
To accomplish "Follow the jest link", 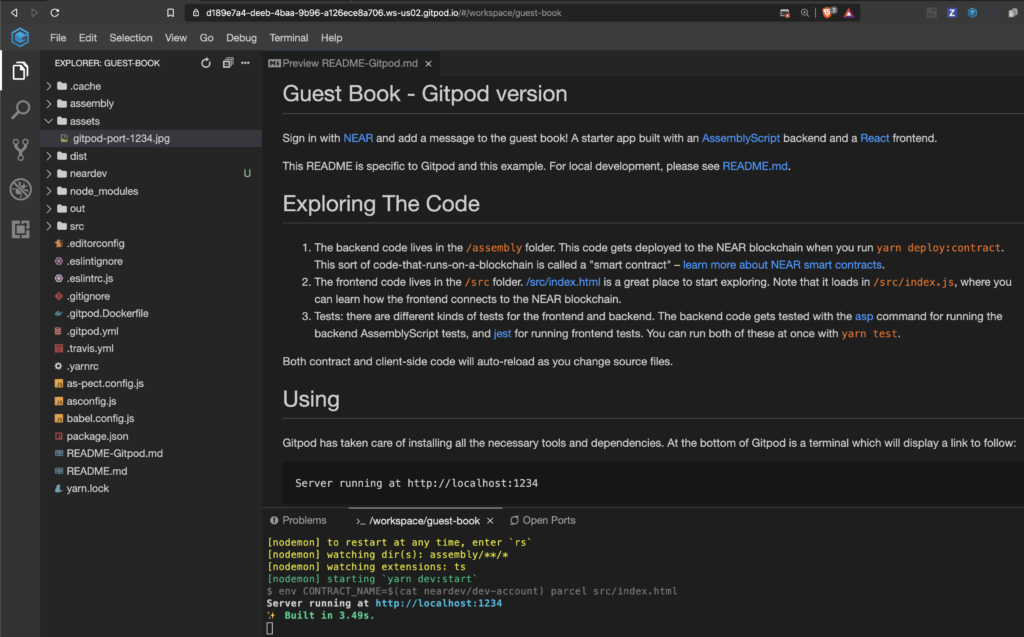I will point(502,334).
